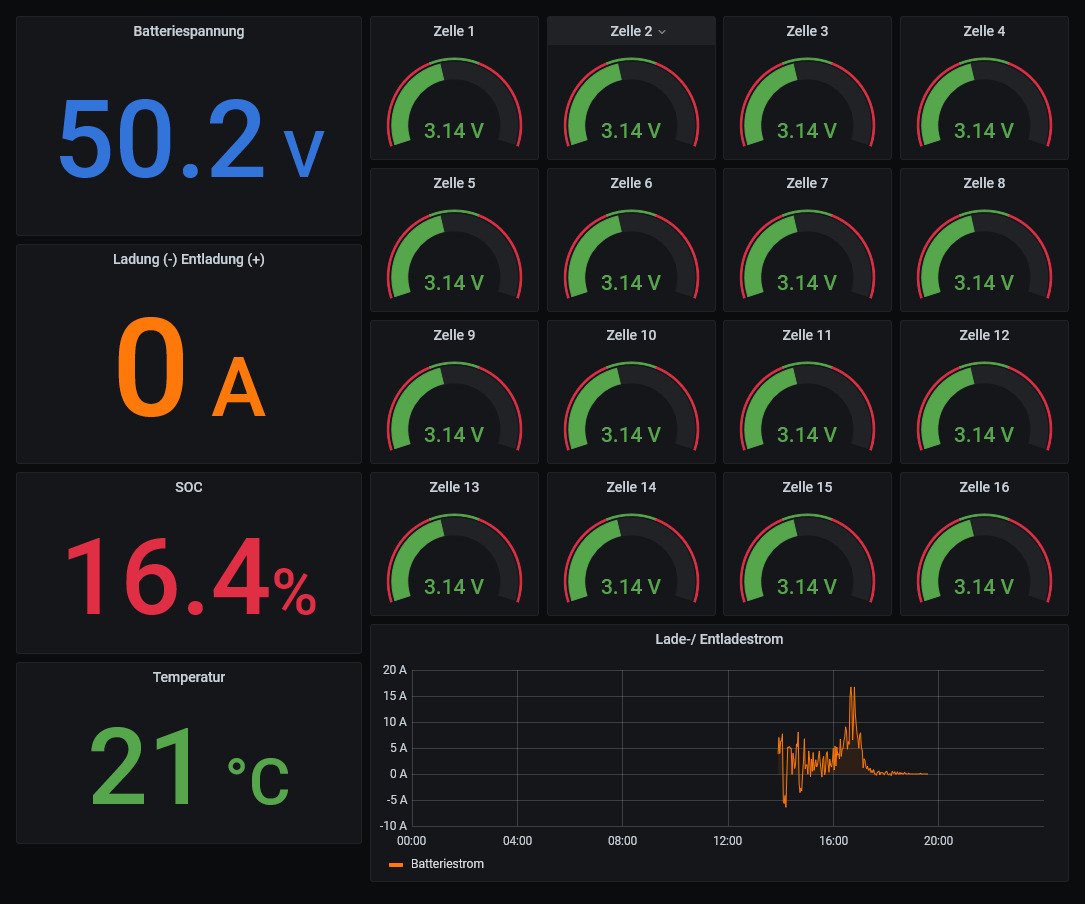This screenshot has height=904, width=1085.
Task: Click the SOC panel title
Action: [x=188, y=487]
